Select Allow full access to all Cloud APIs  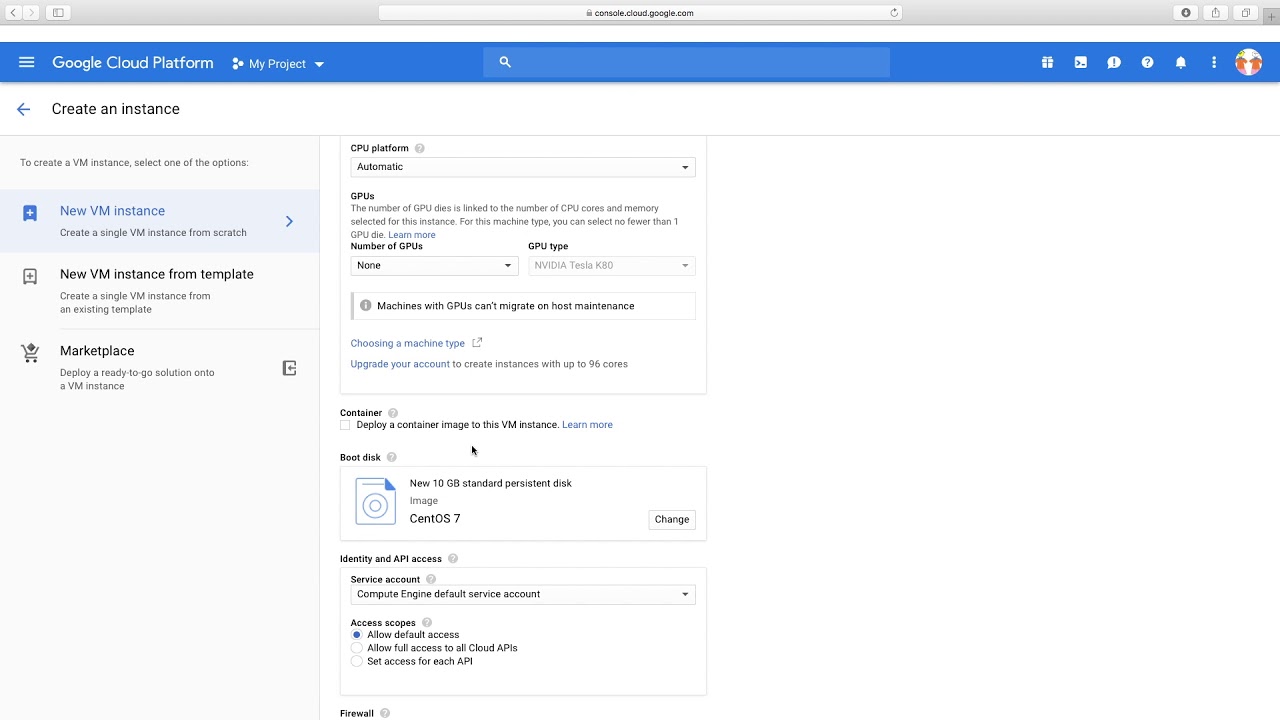coord(356,648)
